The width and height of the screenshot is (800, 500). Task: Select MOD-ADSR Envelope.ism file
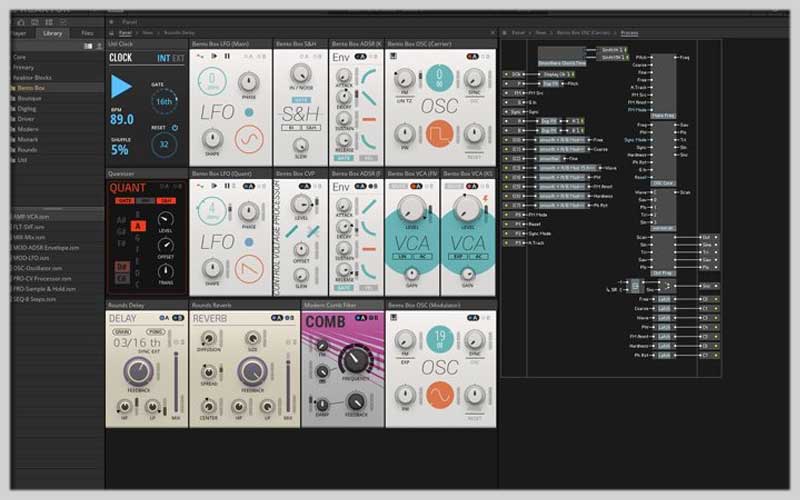[46, 247]
